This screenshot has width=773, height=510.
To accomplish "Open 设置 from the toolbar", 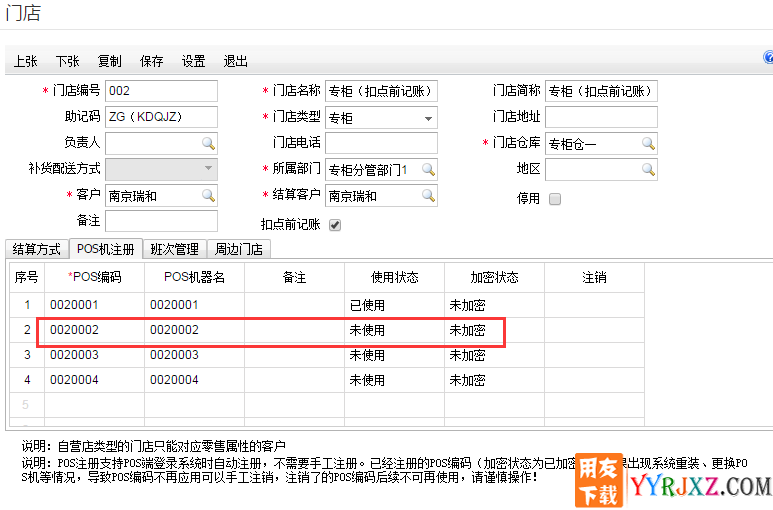I will [x=193, y=61].
